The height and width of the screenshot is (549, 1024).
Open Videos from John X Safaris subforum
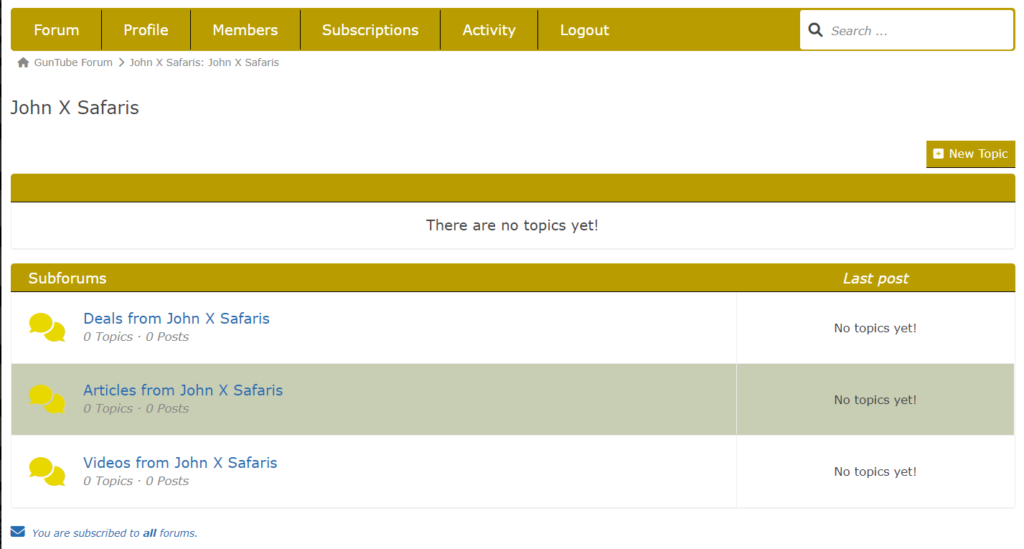point(180,463)
